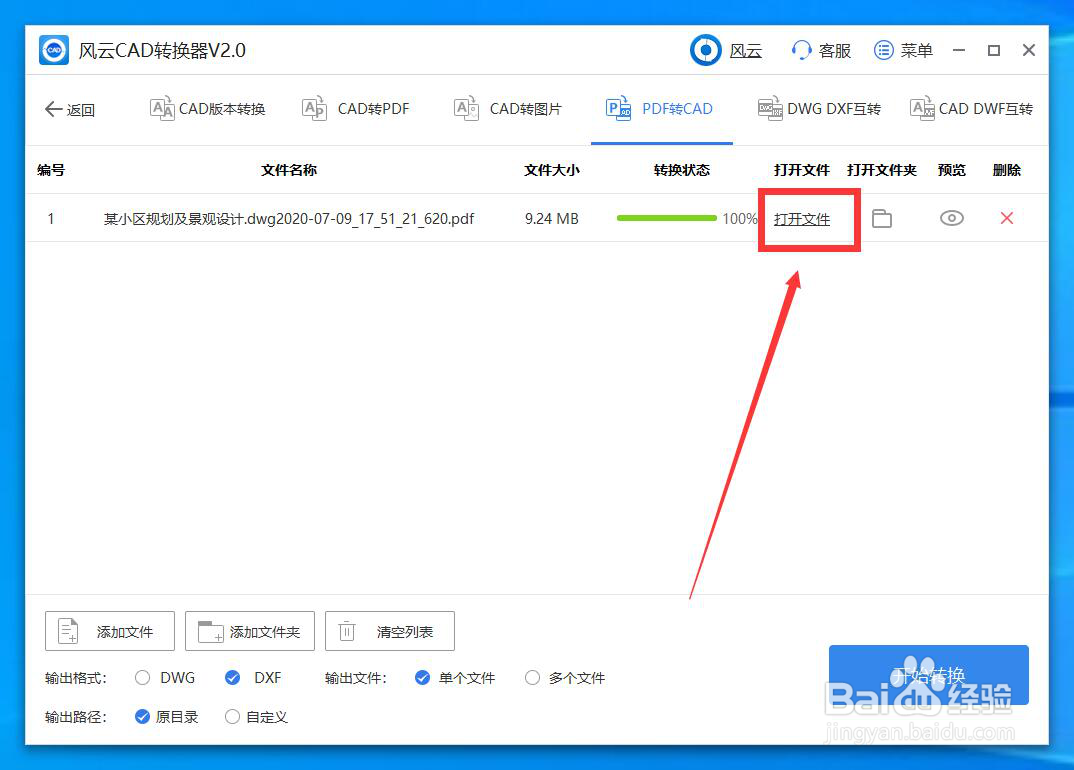The image size is (1074, 770).
Task: Switch to the CAD转PDF tab
Action: coord(356,109)
